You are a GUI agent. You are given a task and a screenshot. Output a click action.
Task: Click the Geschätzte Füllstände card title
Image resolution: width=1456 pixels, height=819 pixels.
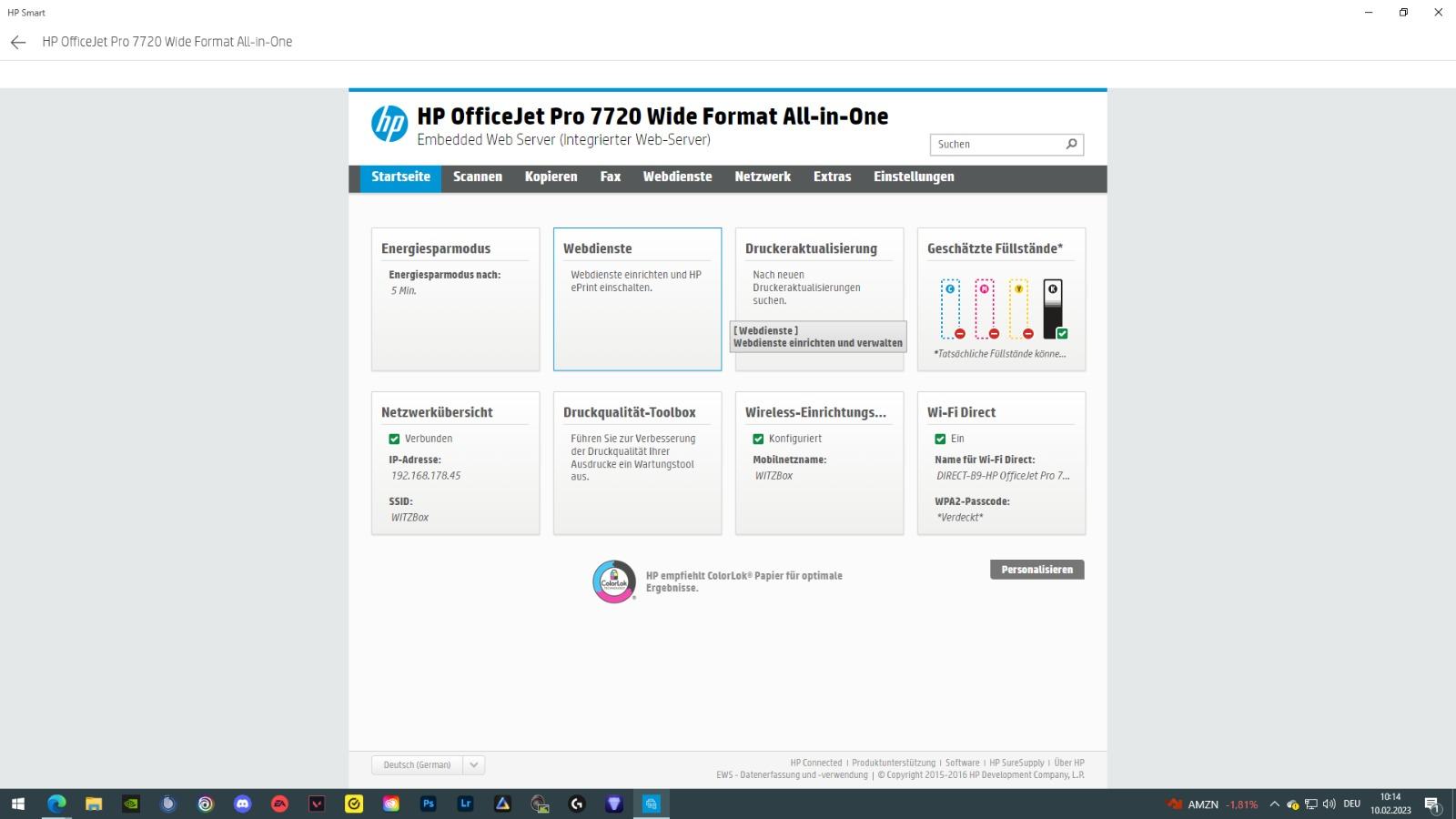point(995,248)
